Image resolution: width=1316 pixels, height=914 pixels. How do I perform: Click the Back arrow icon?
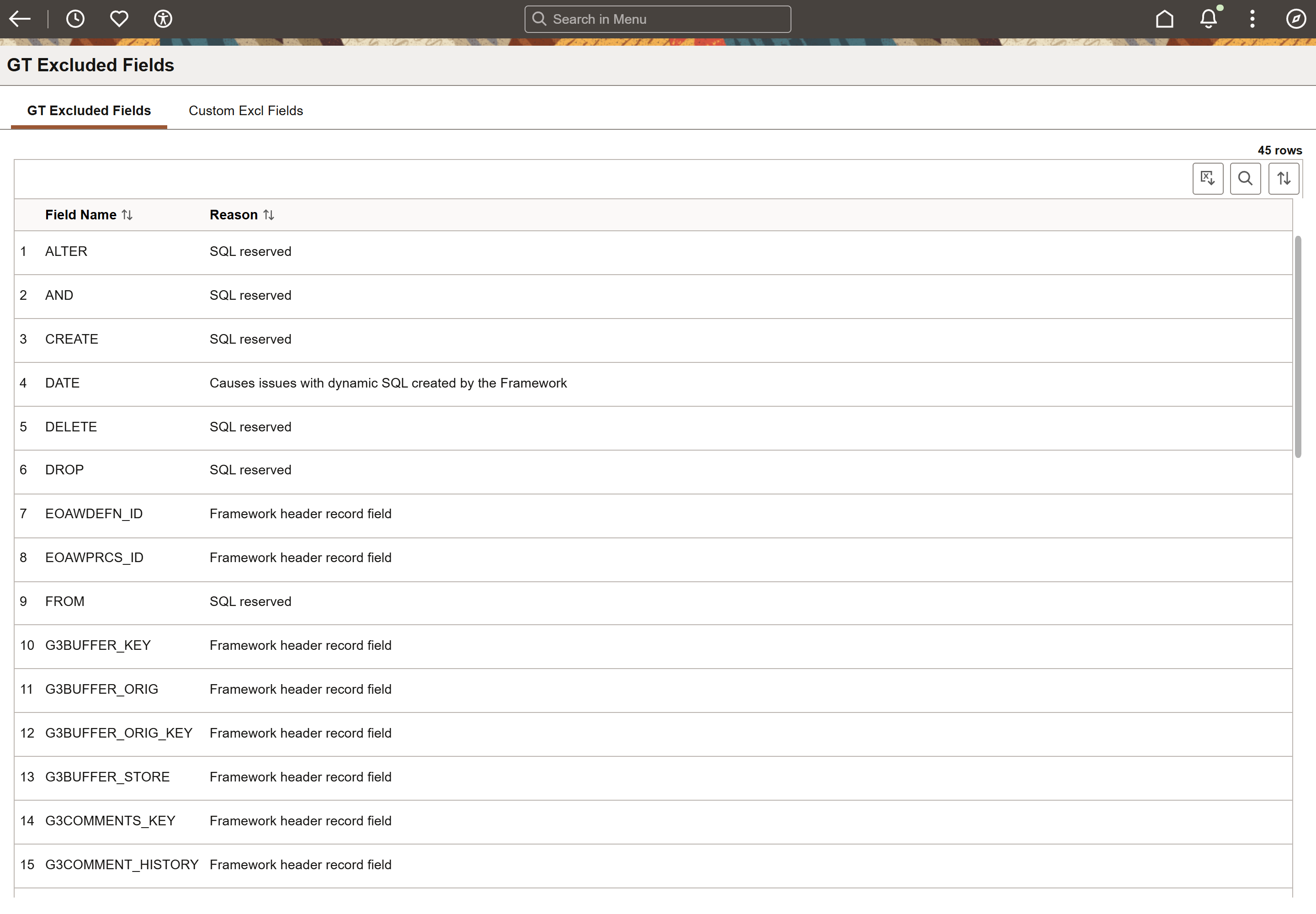[20, 19]
